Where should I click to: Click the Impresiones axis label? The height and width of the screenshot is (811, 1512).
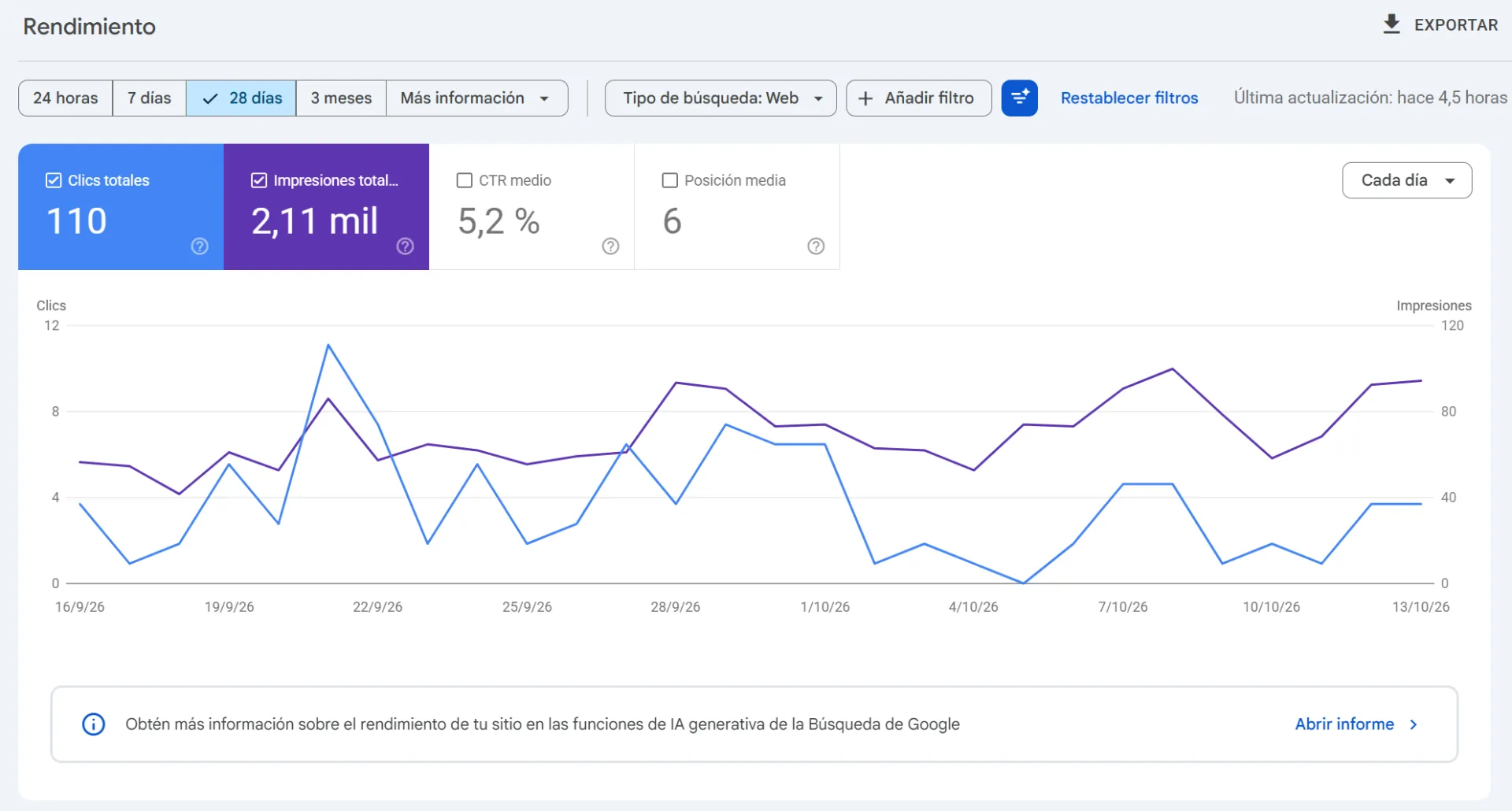tap(1434, 306)
